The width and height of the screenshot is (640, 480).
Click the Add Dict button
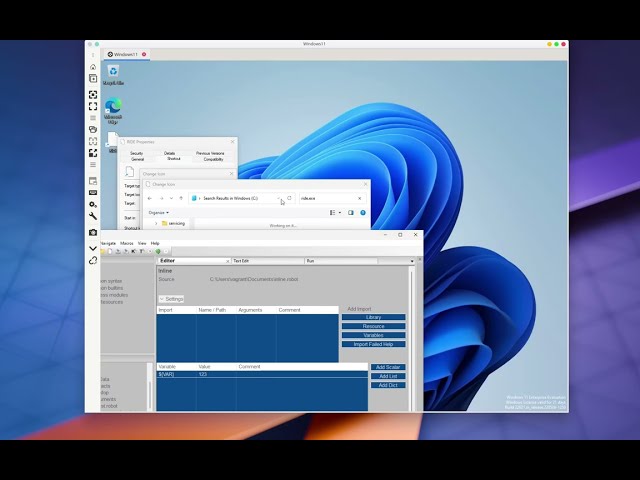pos(388,385)
